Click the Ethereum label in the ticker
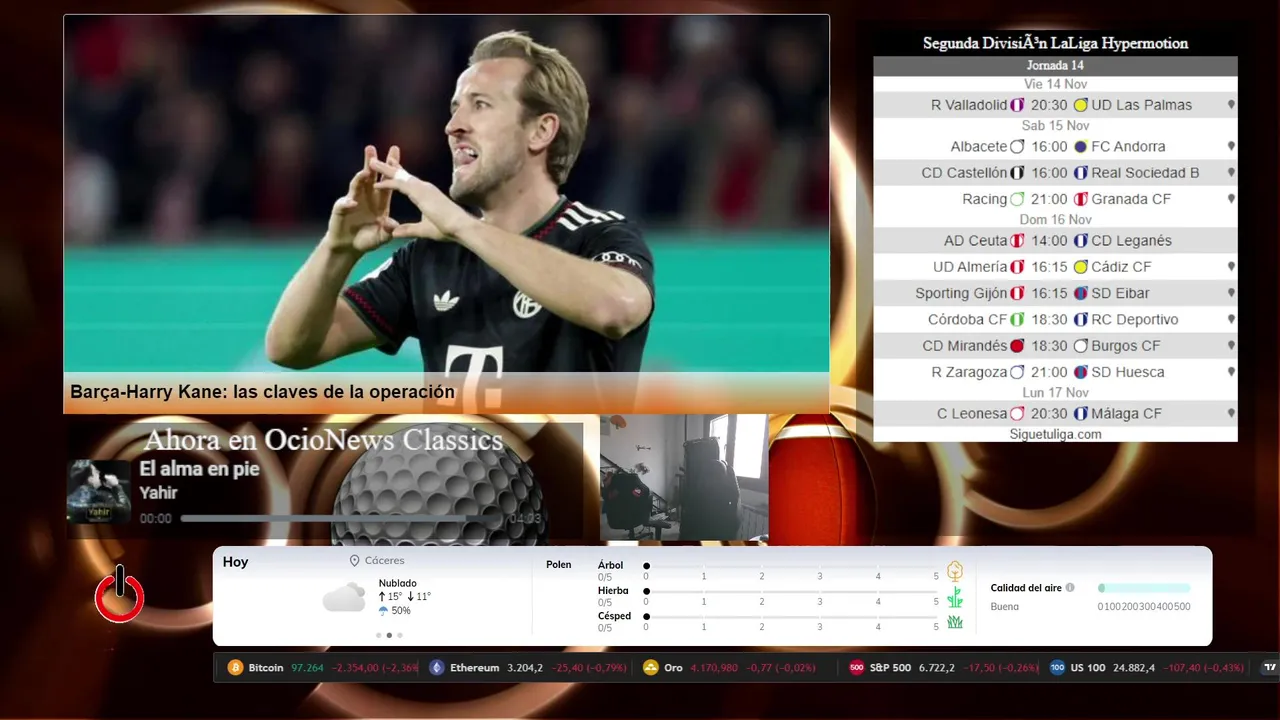This screenshot has width=1280, height=720. pos(475,668)
